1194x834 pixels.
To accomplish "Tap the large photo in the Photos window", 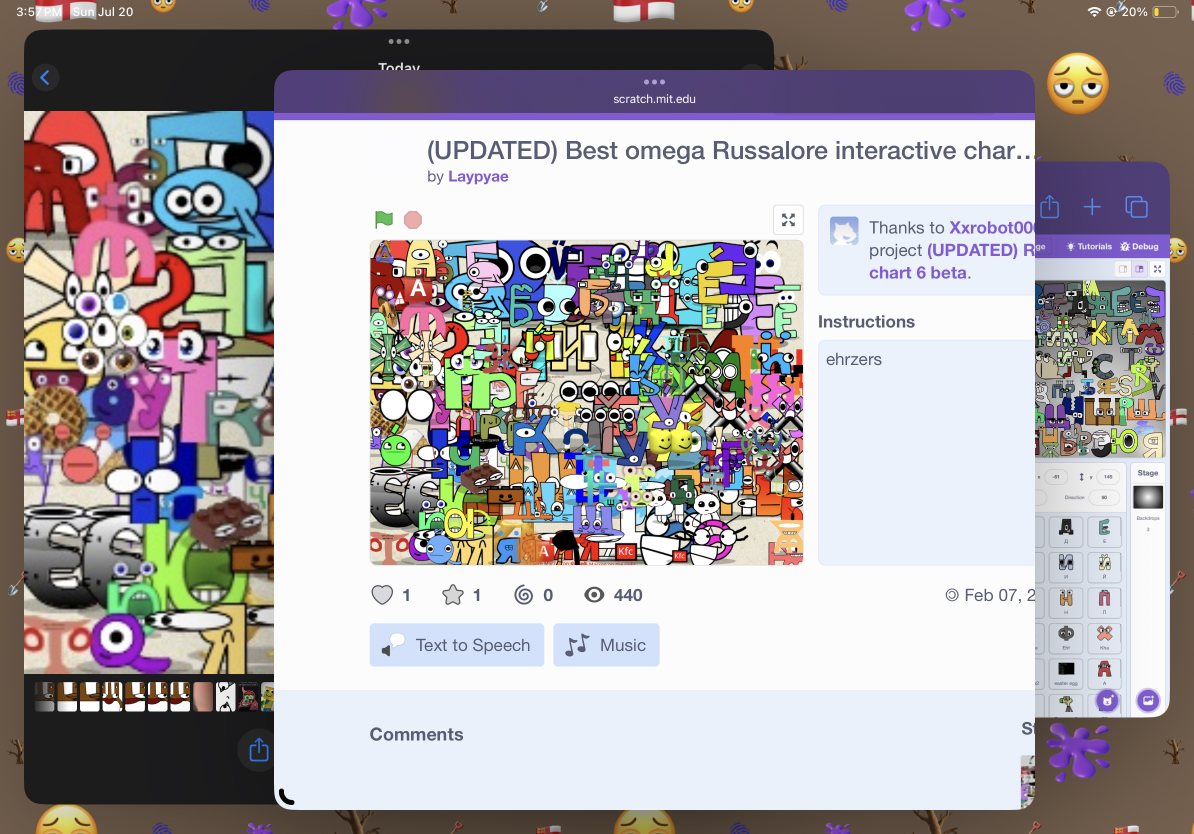I will click(149, 392).
